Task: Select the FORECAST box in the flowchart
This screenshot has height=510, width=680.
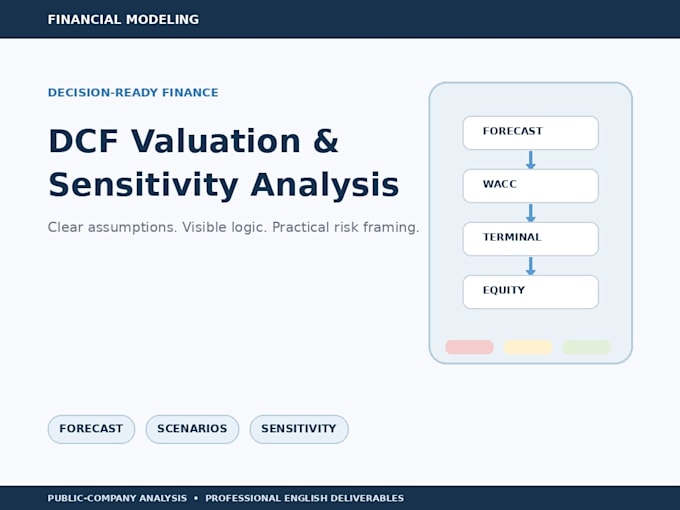Action: pos(530,133)
